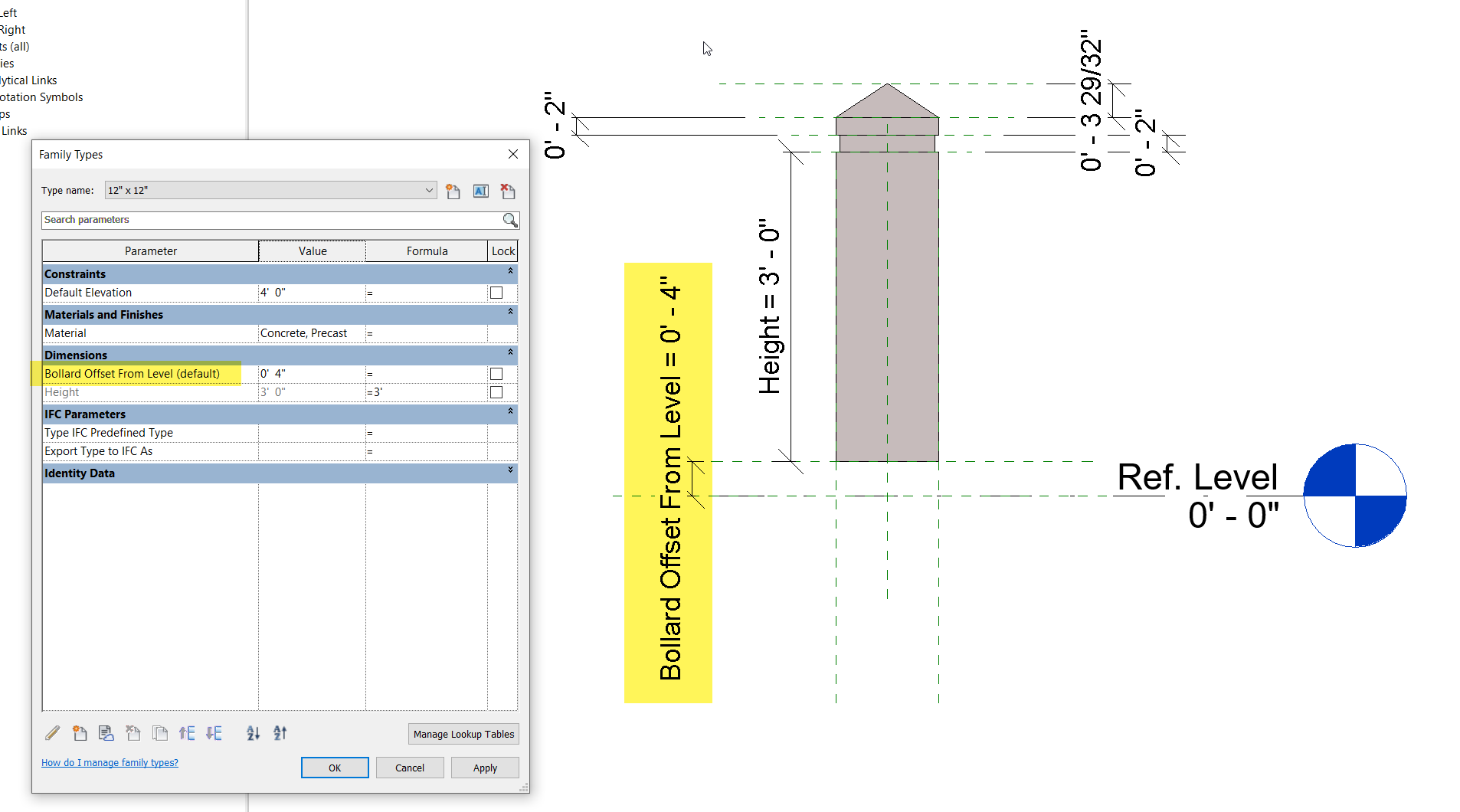Screen dimensions: 1460x812
Task: Rename the current type using the AI icon
Action: [480, 191]
